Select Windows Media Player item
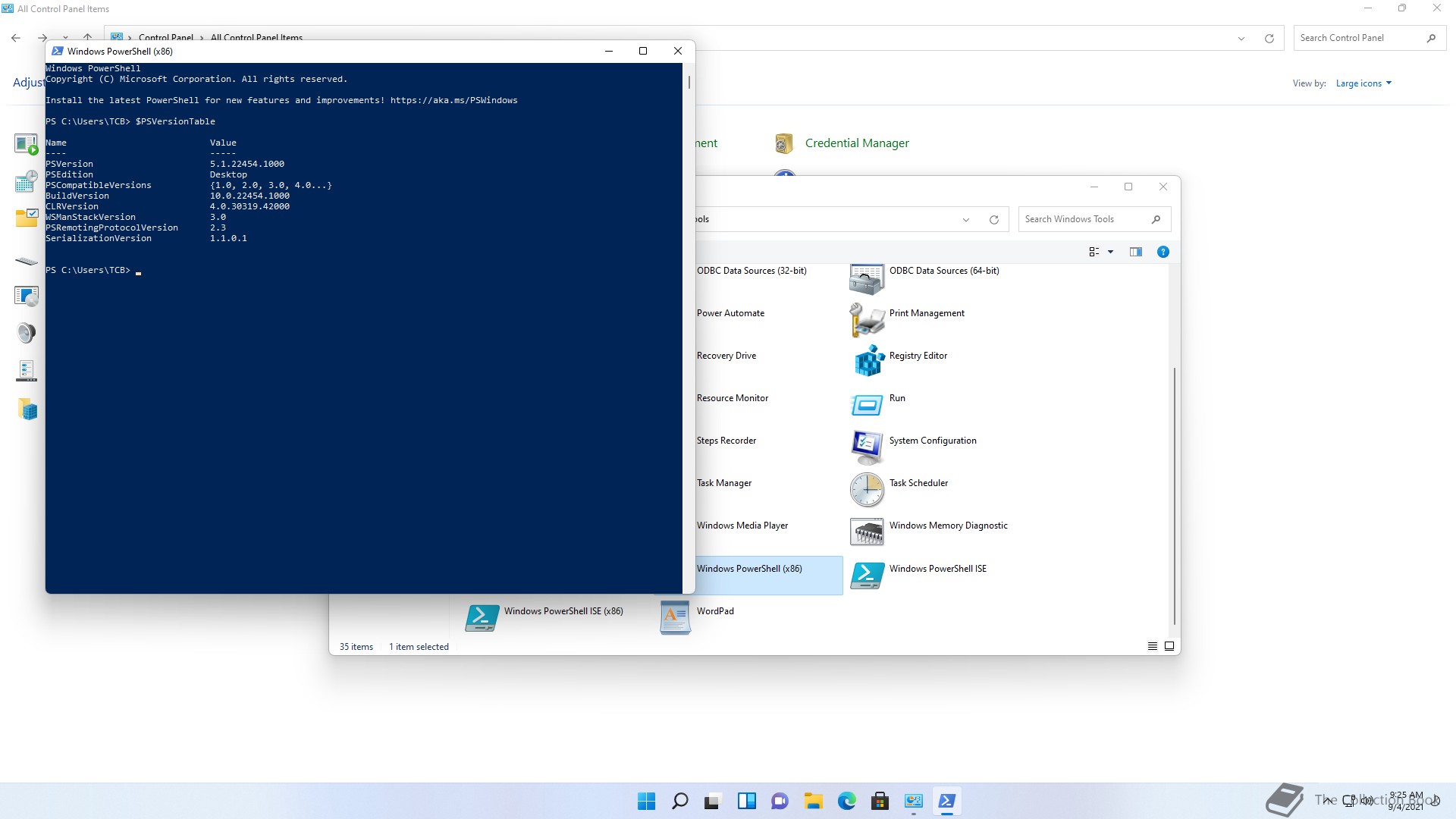The width and height of the screenshot is (1456, 819). [x=742, y=526]
